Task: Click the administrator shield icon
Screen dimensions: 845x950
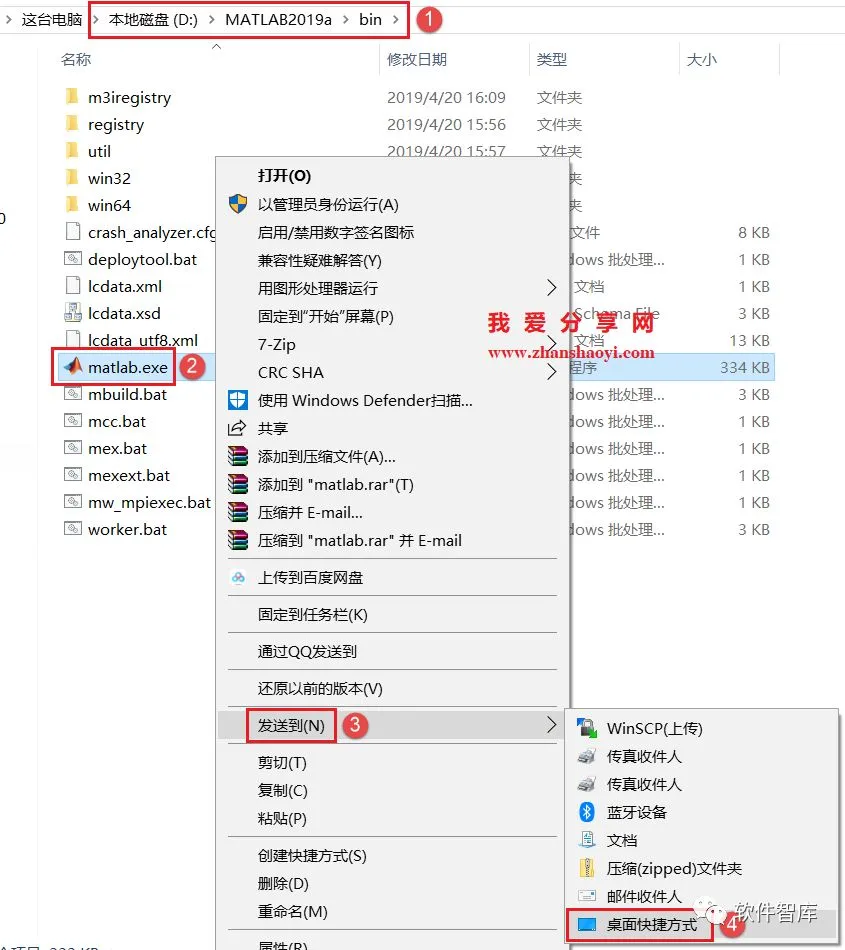Action: tap(237, 204)
